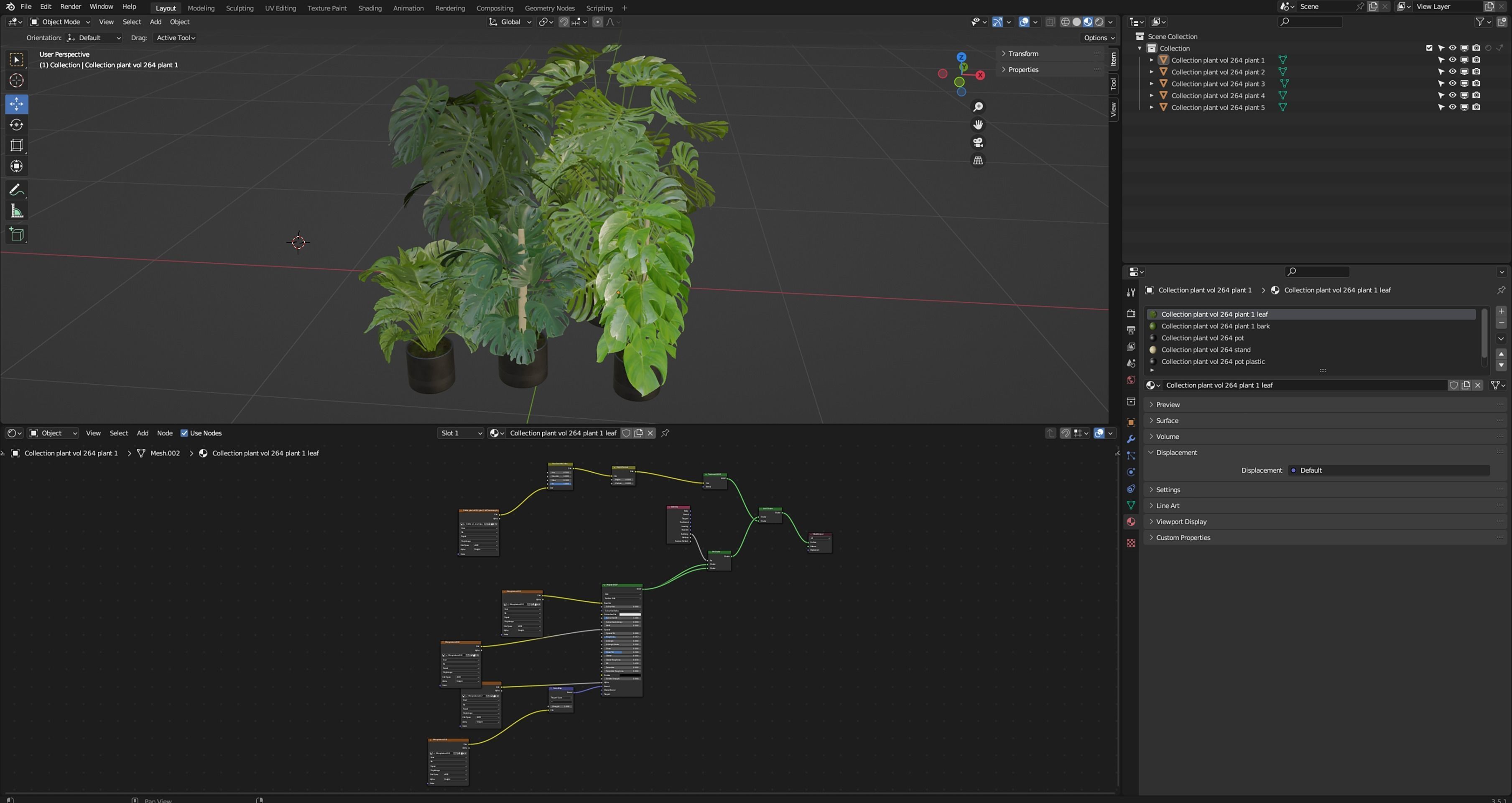Activate the Transform tool

16,166
